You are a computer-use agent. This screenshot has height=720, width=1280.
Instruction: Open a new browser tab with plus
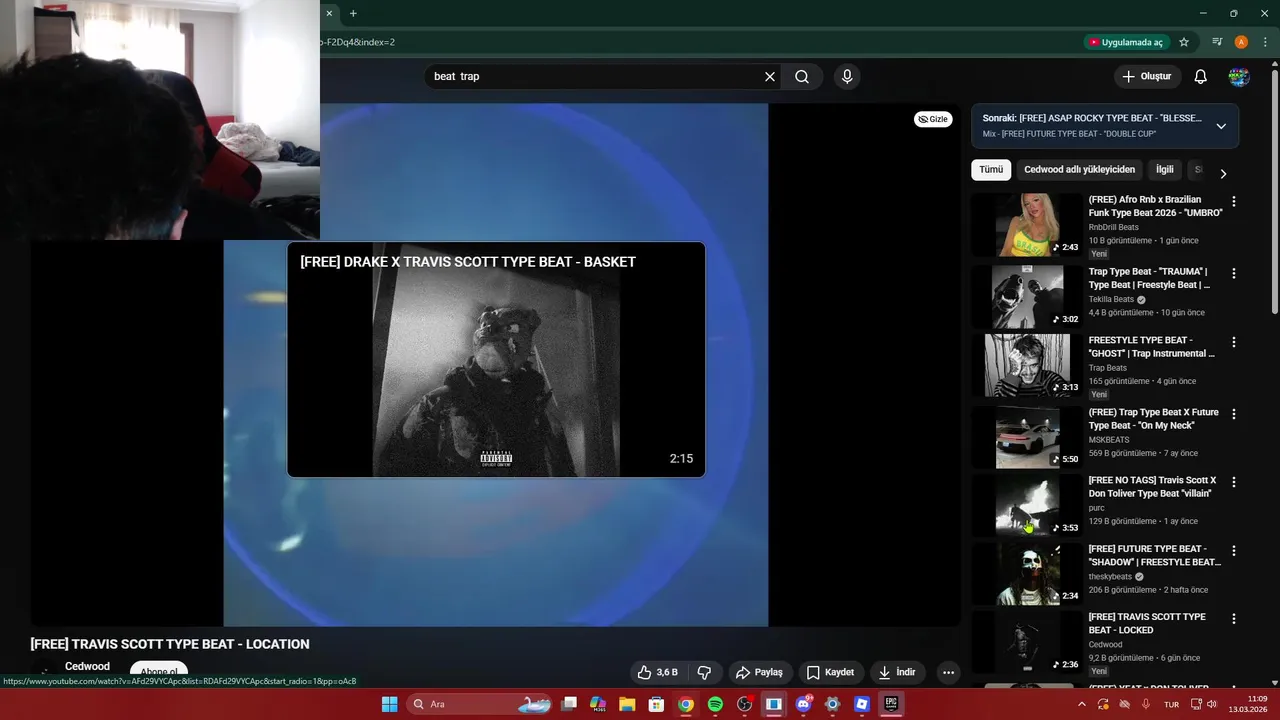tap(353, 13)
